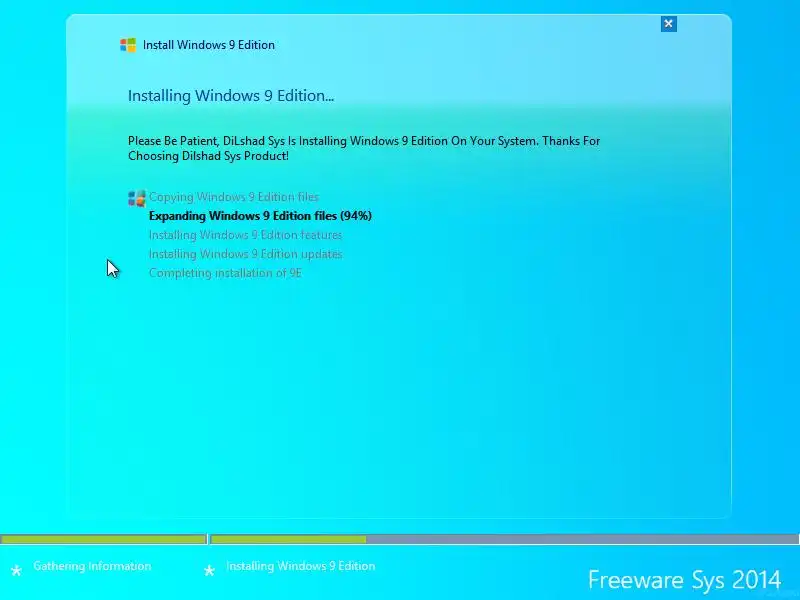Click the 'Please Be Patient' message paragraph
Viewport: 800px width, 600px height.
[364, 148]
